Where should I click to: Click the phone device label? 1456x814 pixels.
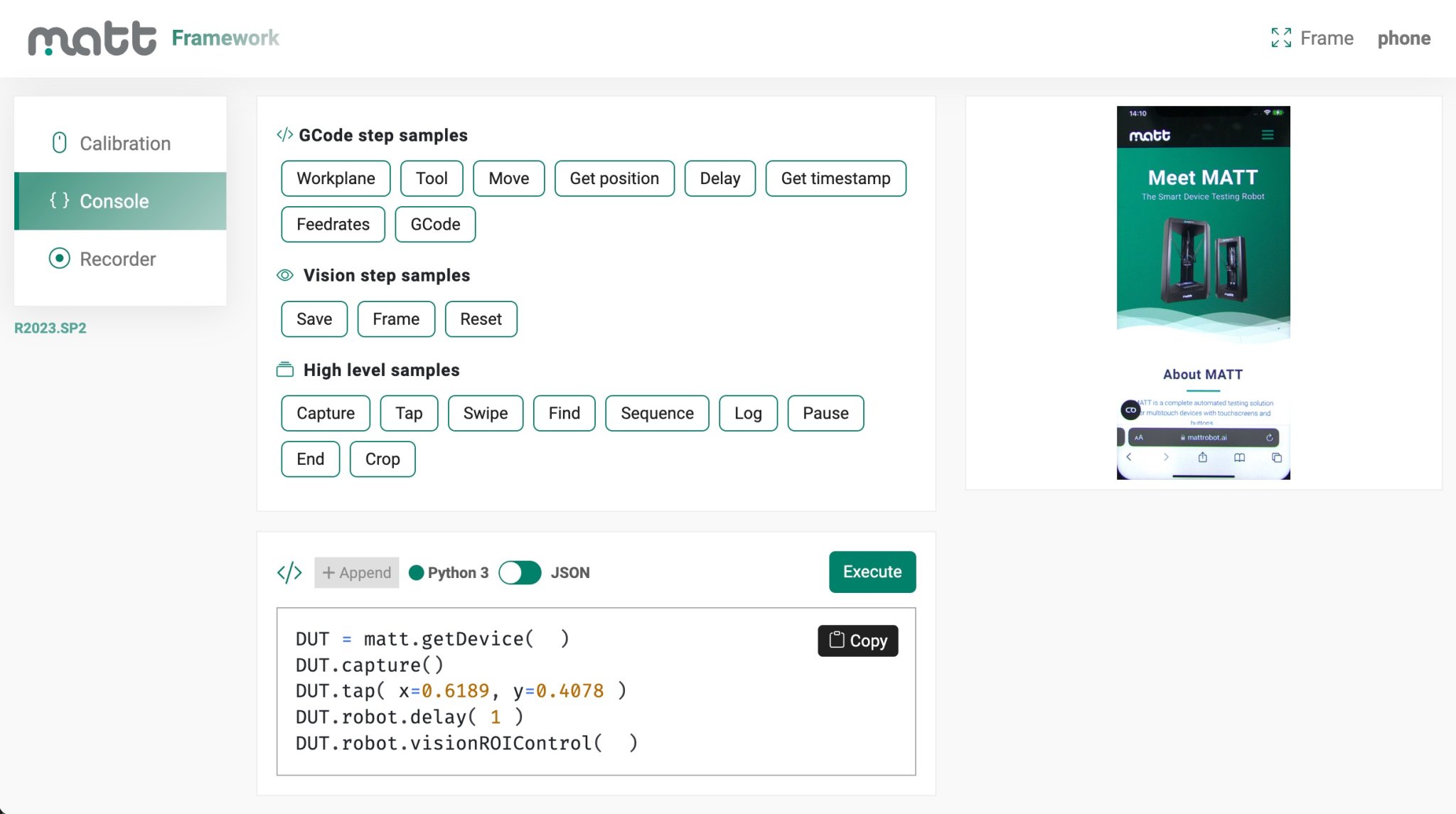tap(1403, 38)
